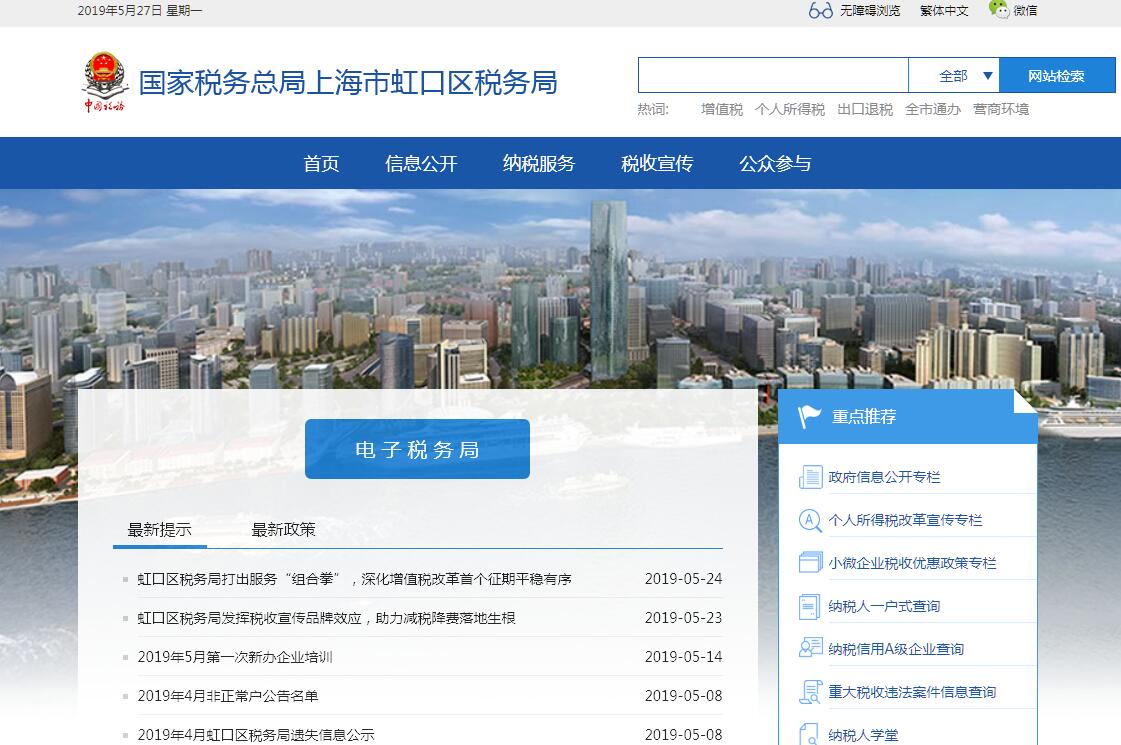The width and height of the screenshot is (1121, 745).
Task: Open the 2019年4月非正常户公告名单 news link
Action: (x=228, y=696)
